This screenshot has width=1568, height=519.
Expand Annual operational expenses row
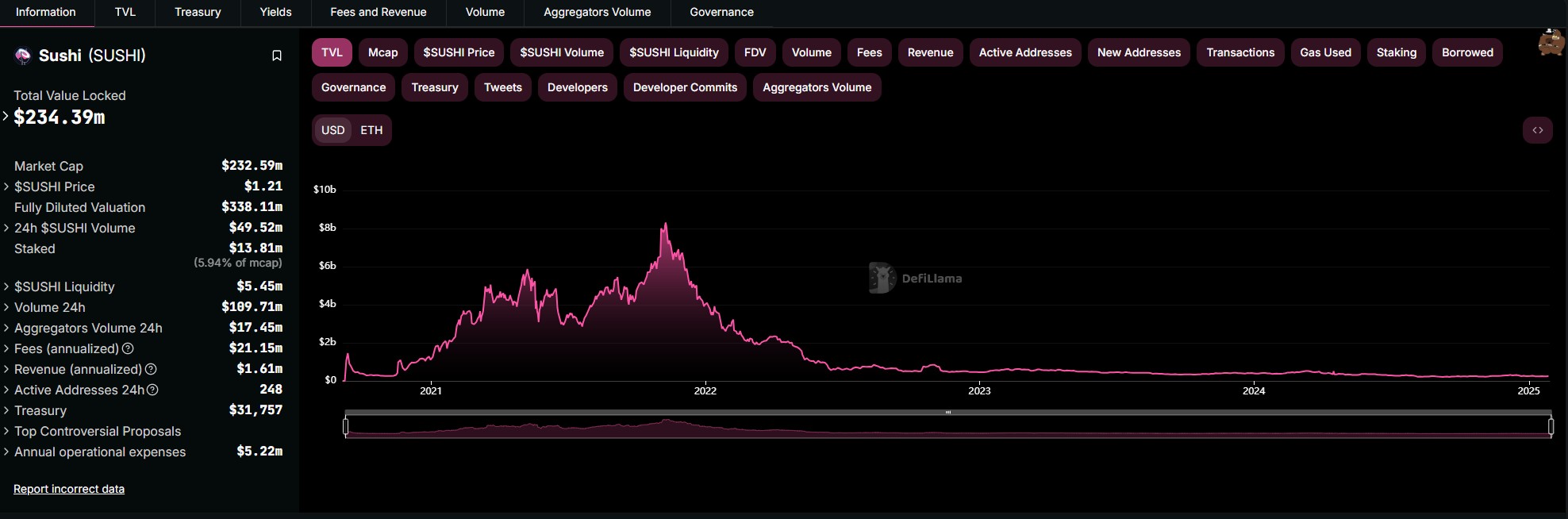pos(6,452)
